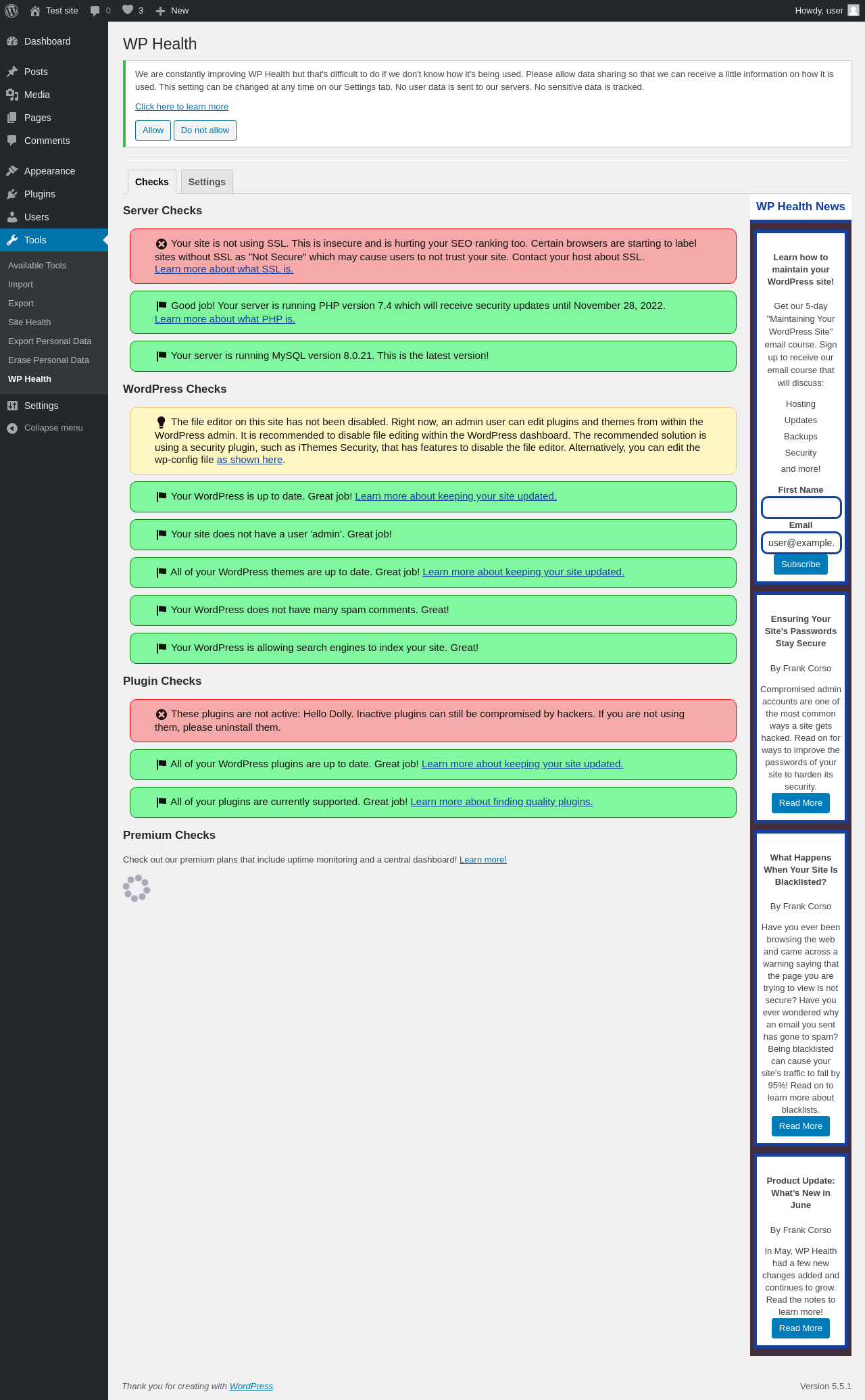Read More about site being blacklisted
Screen dimensions: 865x1400
pos(801,1126)
